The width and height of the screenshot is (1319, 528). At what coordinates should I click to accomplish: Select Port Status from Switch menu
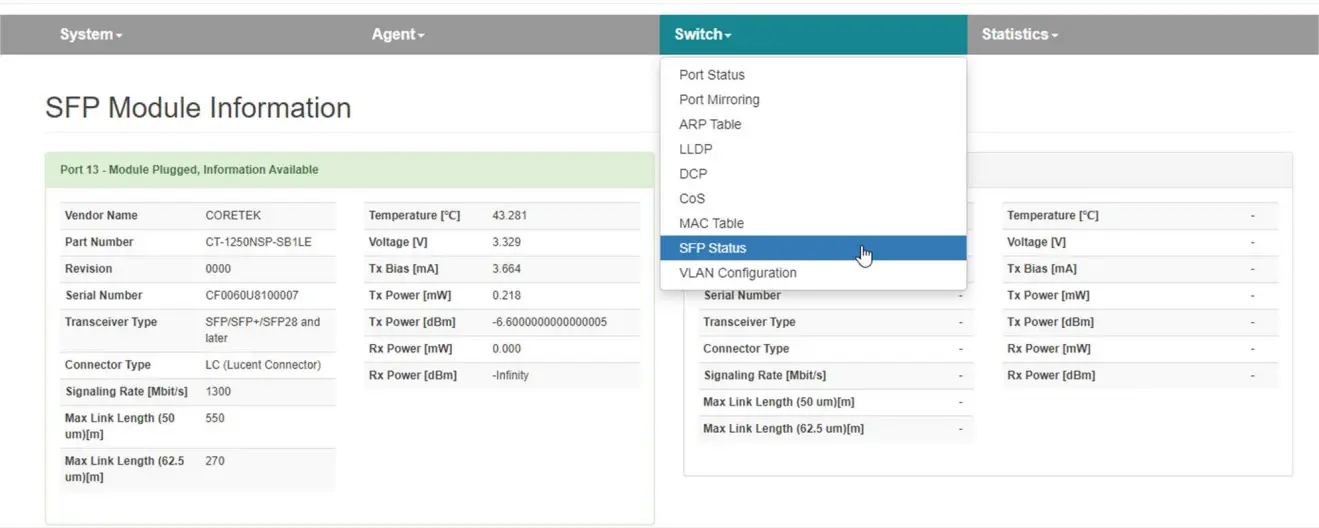click(813, 75)
